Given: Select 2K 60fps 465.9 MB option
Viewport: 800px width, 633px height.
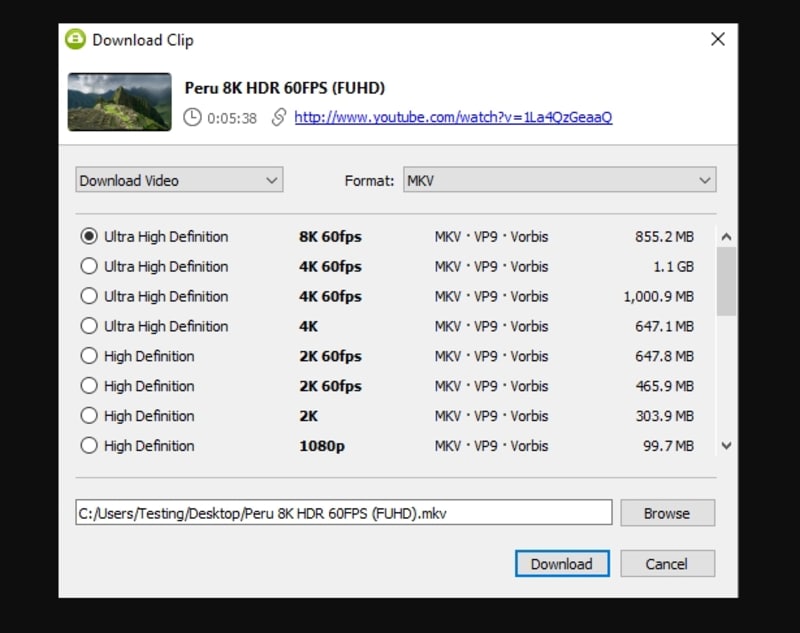Looking at the screenshot, I should pos(89,386).
